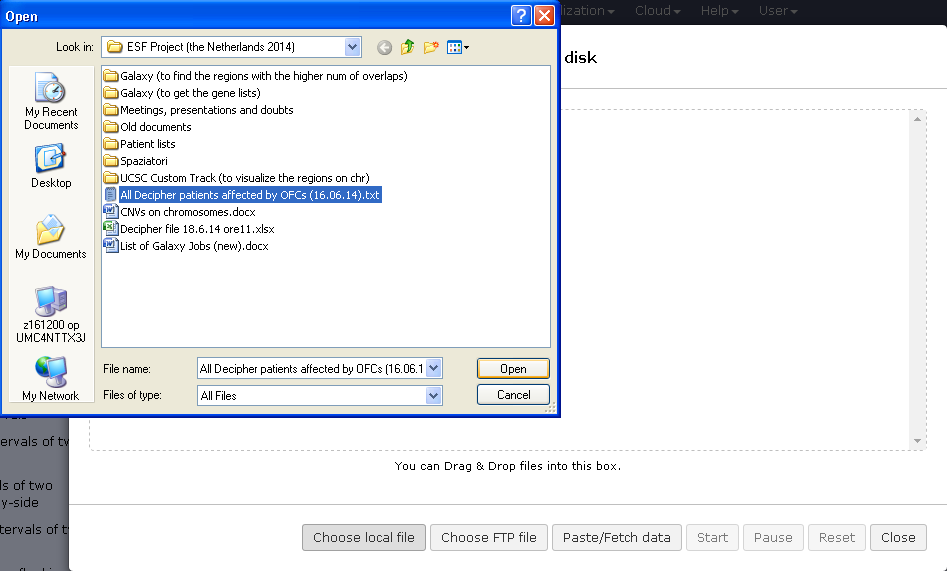Click the dialog Help question mark button

pyautogui.click(x=521, y=16)
